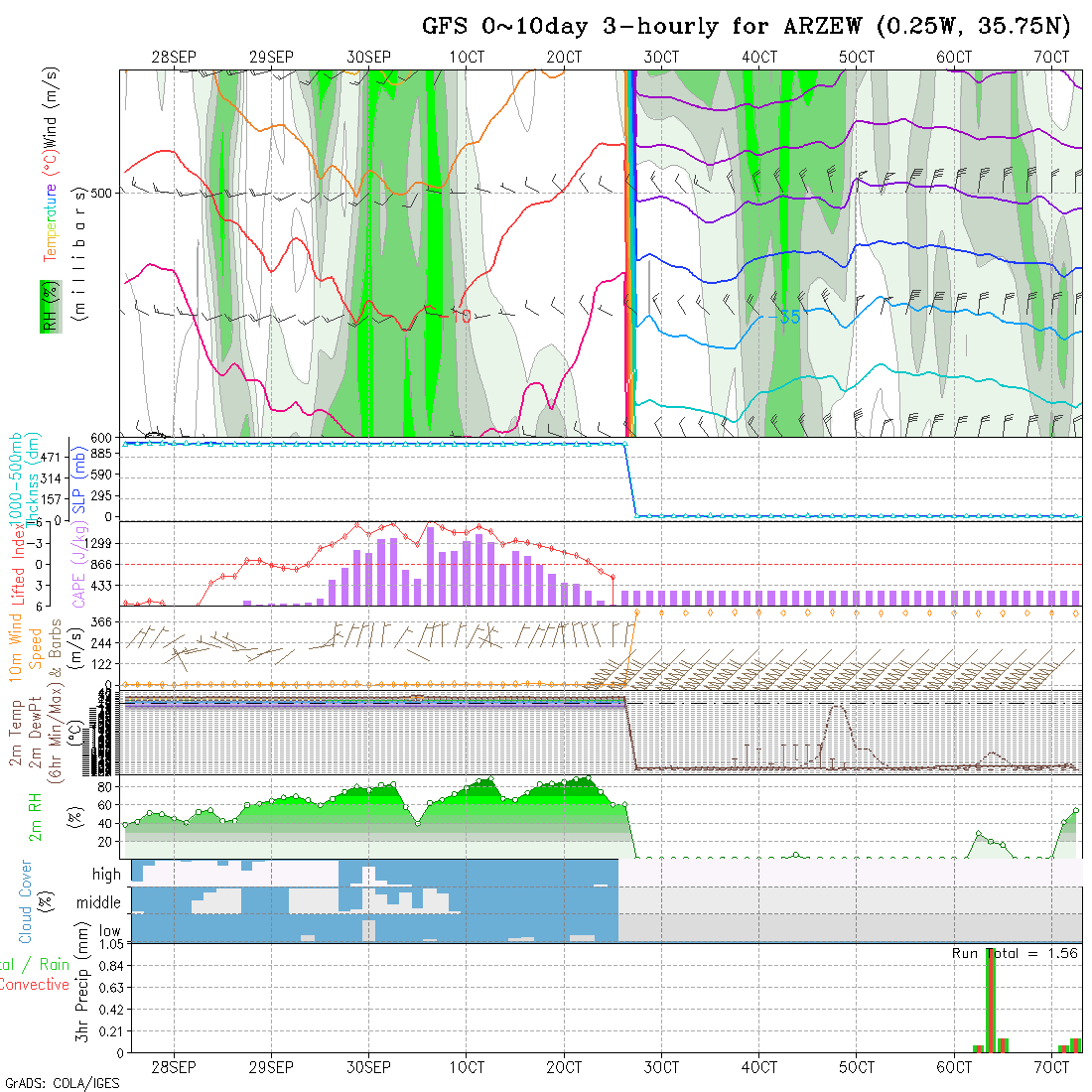Viewport: 1092px width, 1092px height.
Task: Select 1OCT on the bottom date axis
Action: pos(466,1067)
